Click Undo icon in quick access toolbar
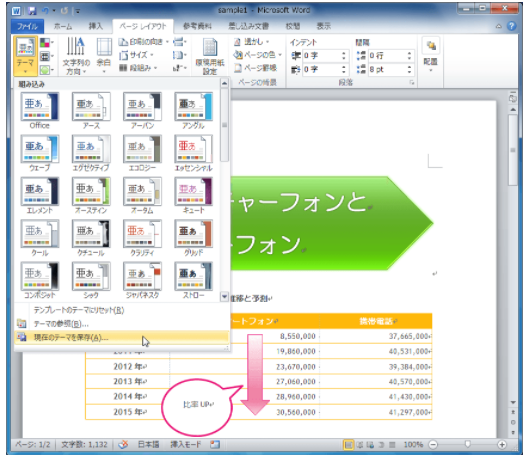This screenshot has height=455, width=524. [x=45, y=11]
